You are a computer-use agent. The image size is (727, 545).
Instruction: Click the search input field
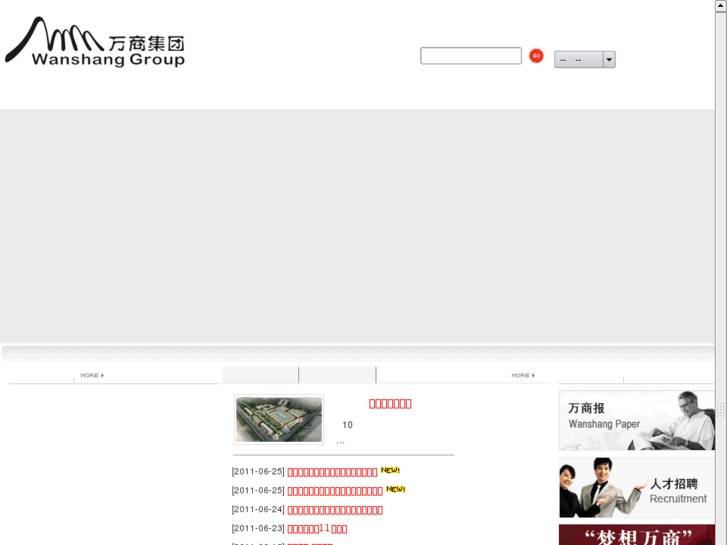point(471,56)
